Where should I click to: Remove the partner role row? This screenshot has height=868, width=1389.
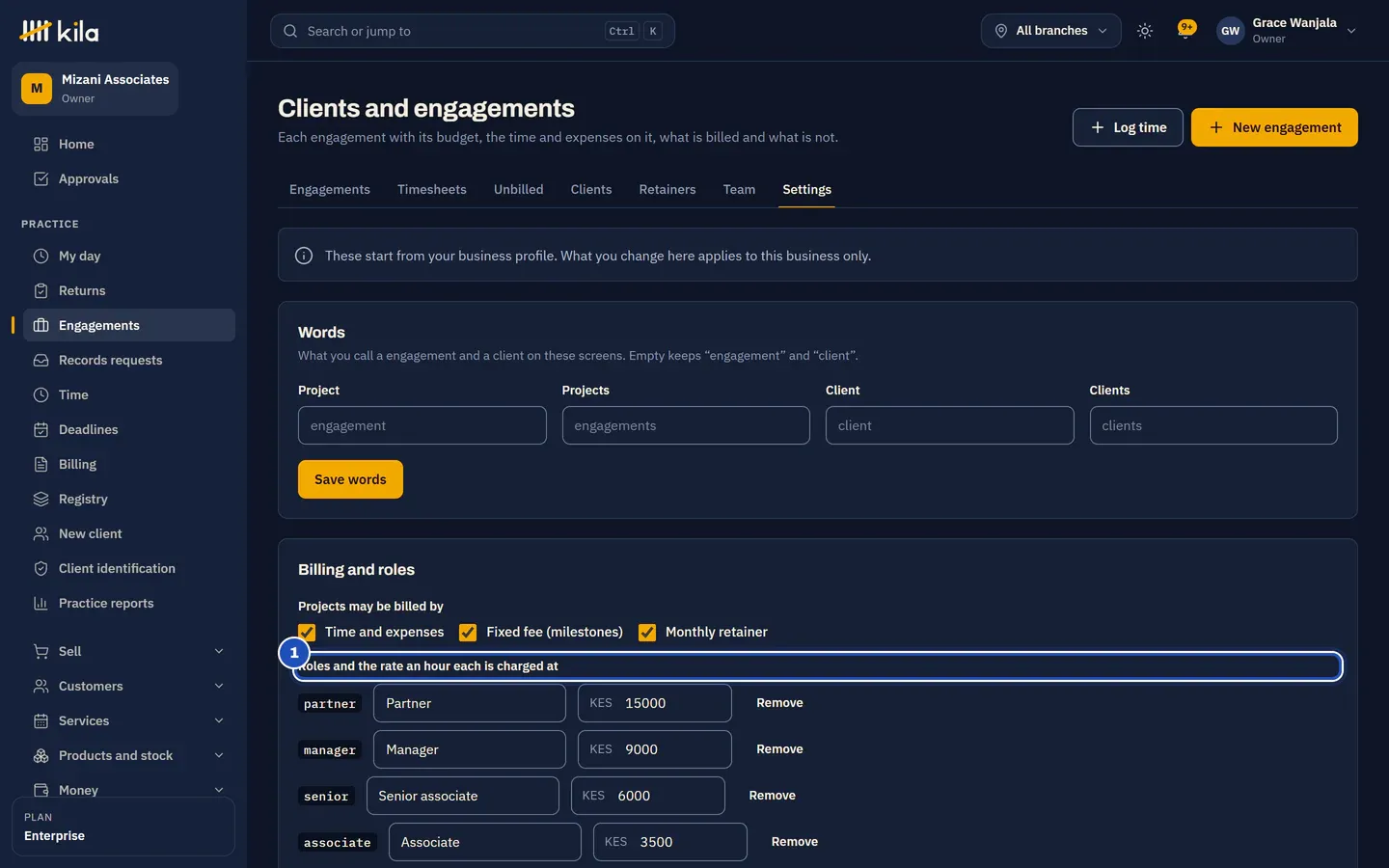tap(779, 703)
